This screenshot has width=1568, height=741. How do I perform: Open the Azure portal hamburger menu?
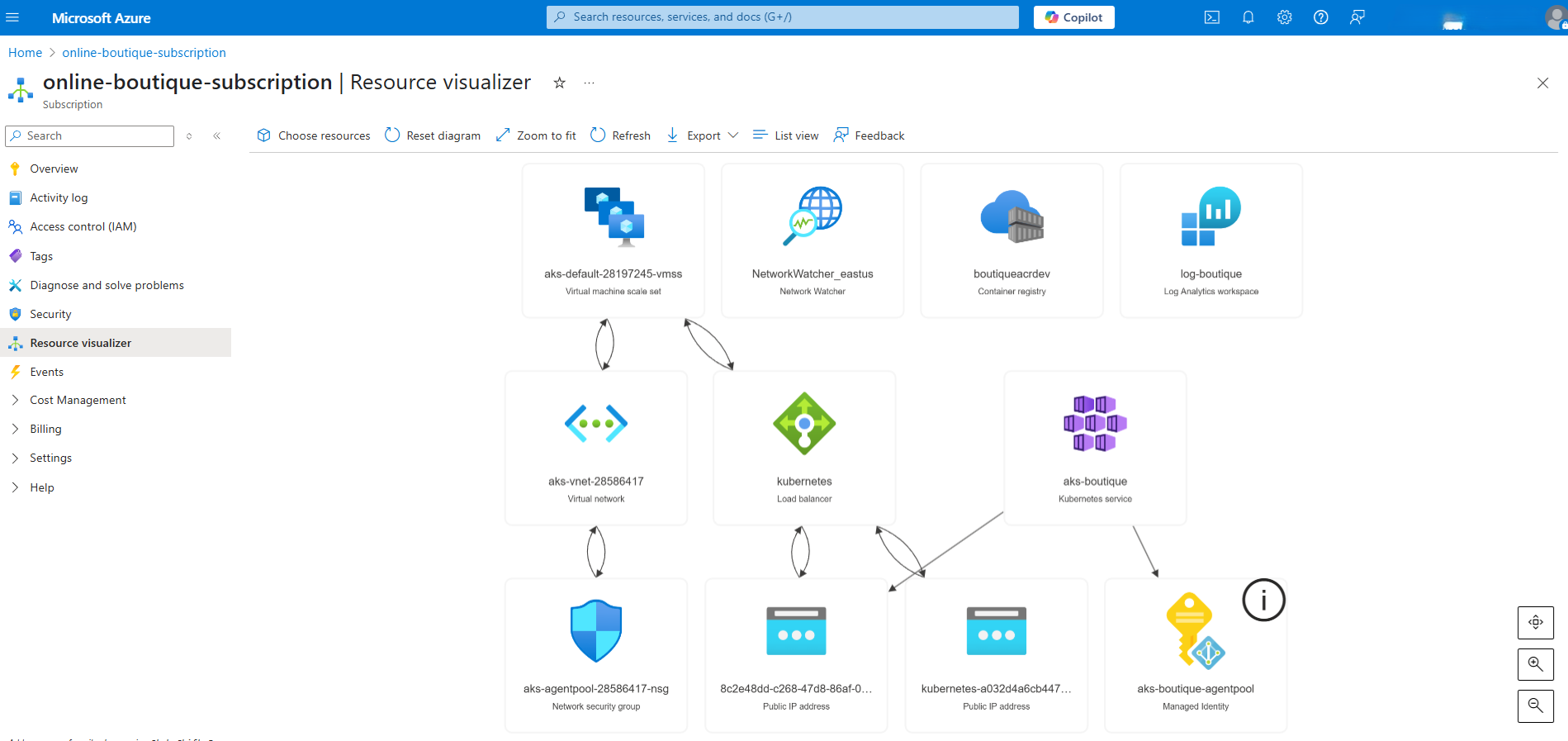click(12, 17)
